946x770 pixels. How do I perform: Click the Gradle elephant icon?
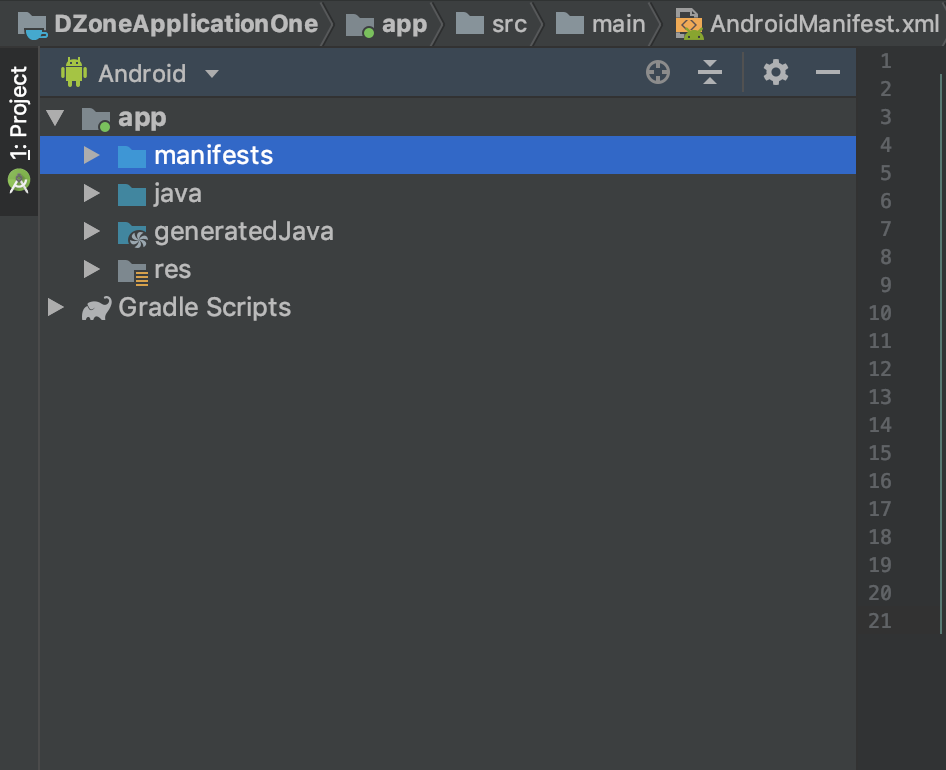96,308
